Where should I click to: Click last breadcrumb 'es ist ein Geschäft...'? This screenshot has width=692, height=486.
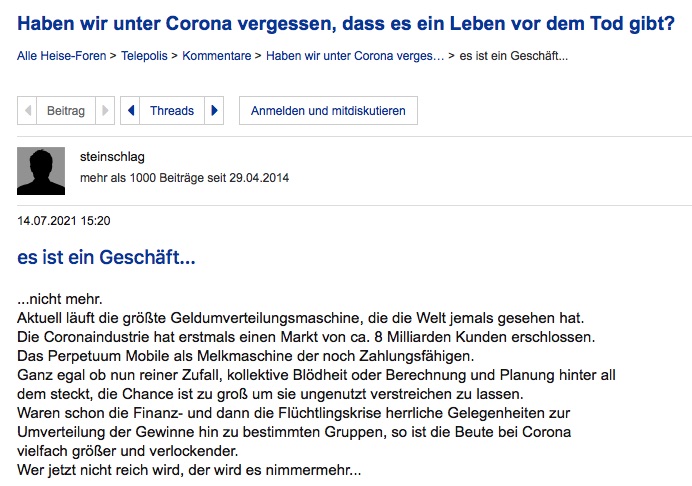pos(514,56)
